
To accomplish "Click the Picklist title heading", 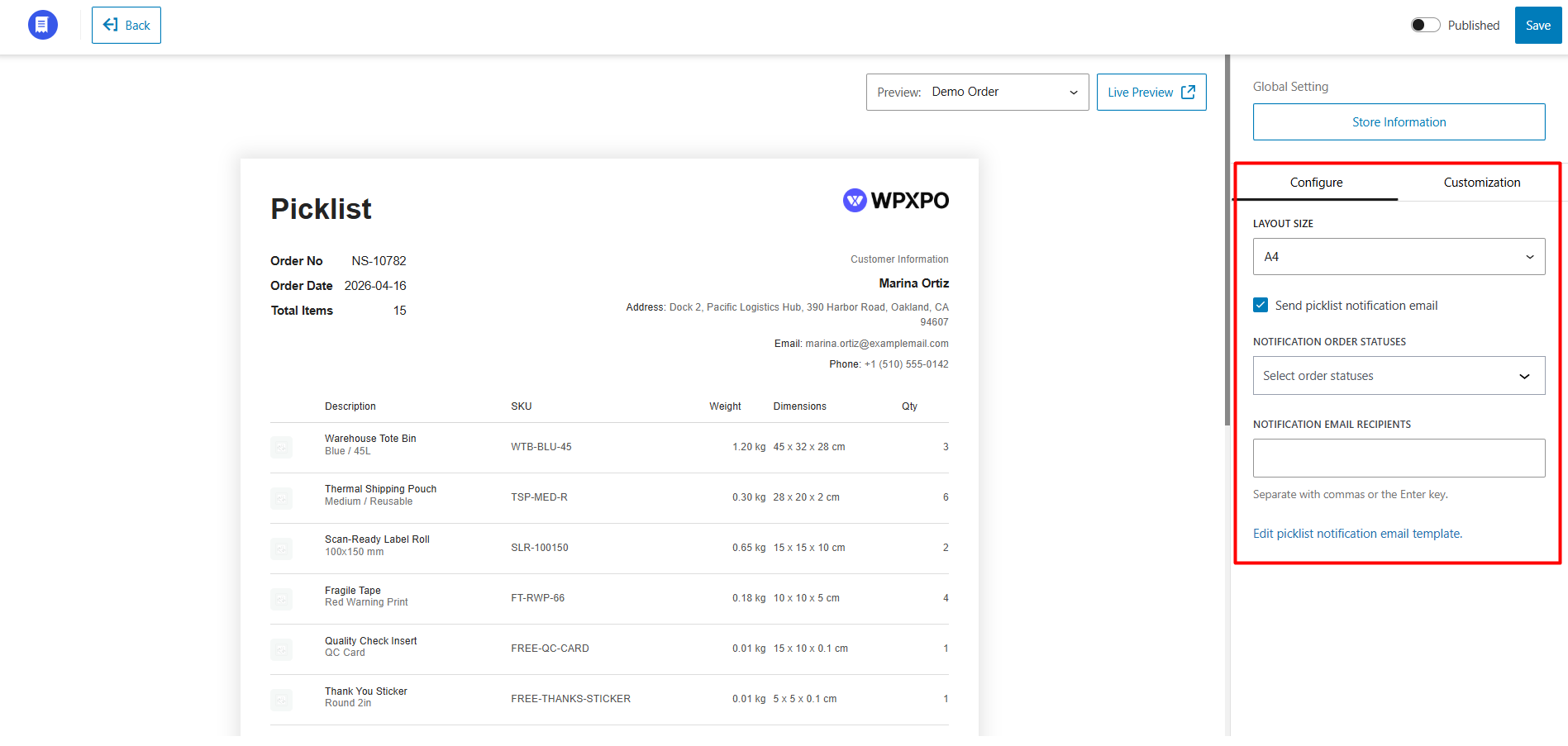I will point(321,209).
